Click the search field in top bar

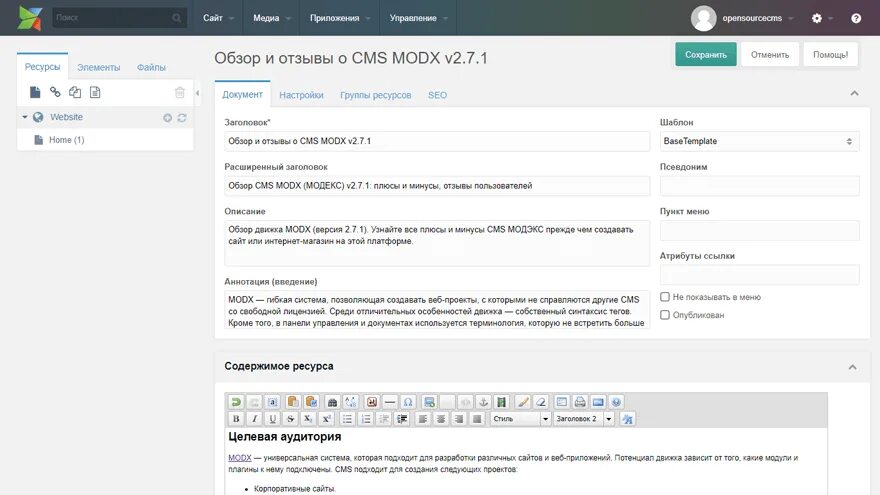[x=119, y=18]
